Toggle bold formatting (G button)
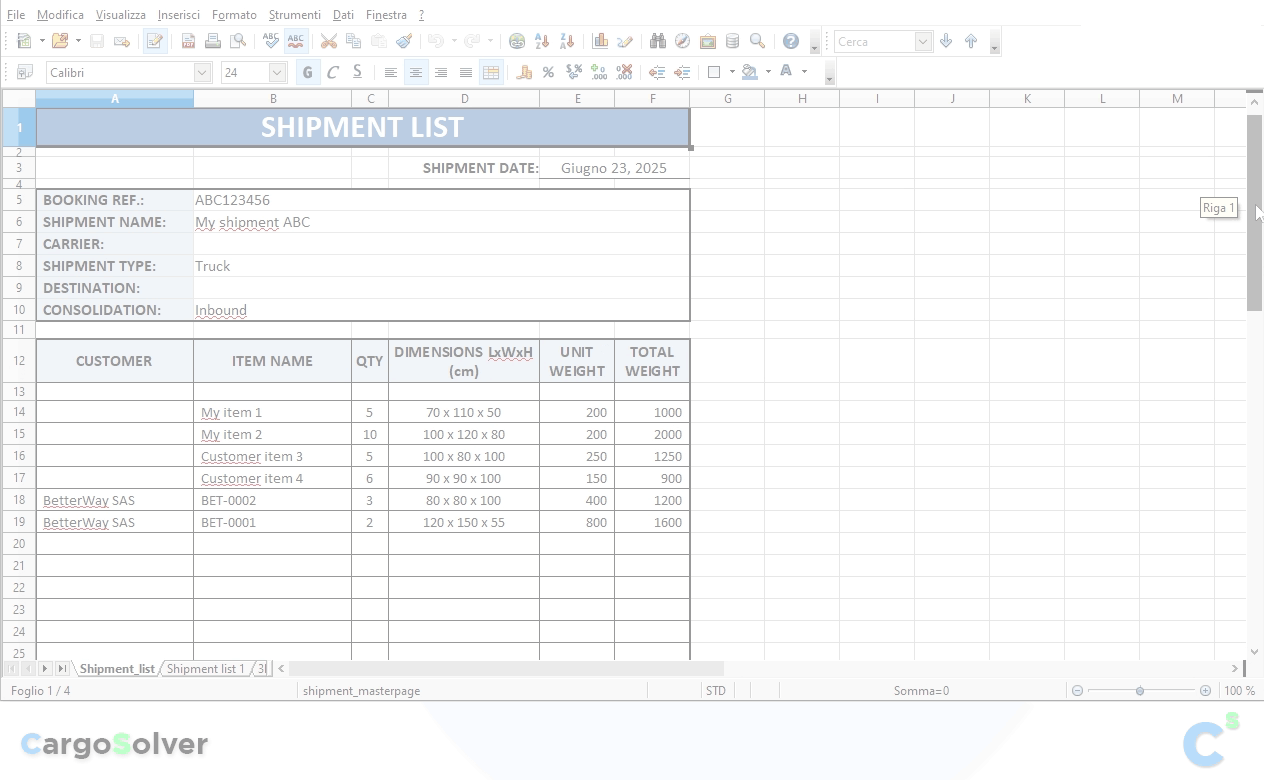The image size is (1264, 780). click(x=308, y=72)
